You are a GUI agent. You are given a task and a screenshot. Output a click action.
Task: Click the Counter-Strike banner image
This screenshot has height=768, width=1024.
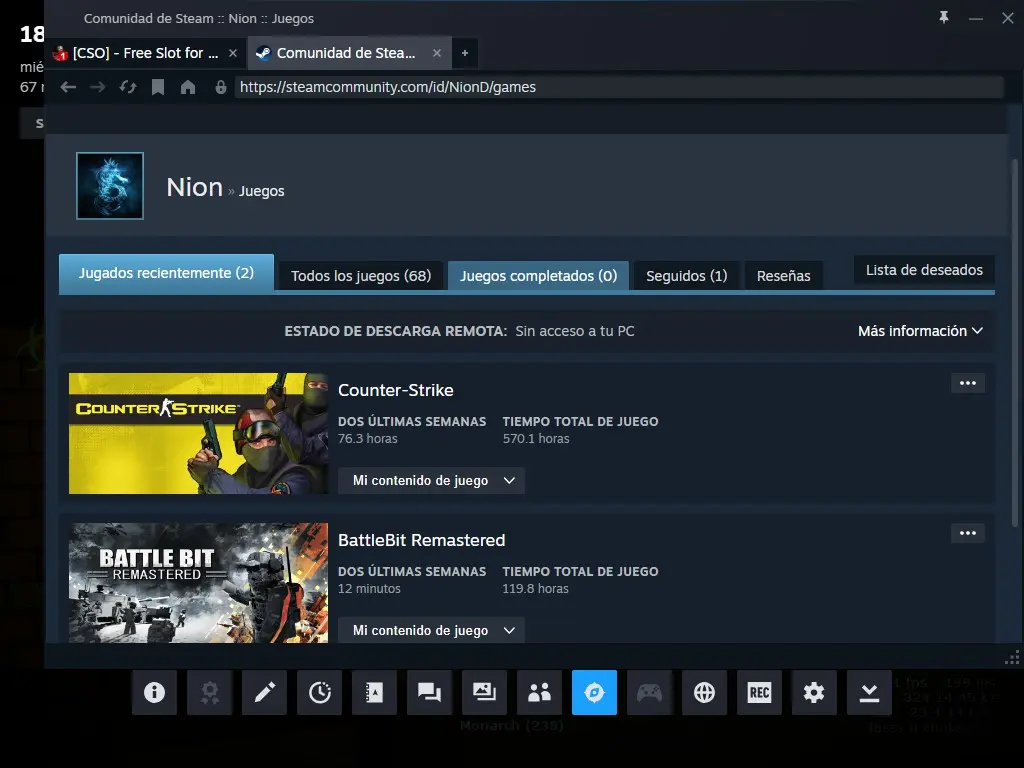pyautogui.click(x=199, y=434)
